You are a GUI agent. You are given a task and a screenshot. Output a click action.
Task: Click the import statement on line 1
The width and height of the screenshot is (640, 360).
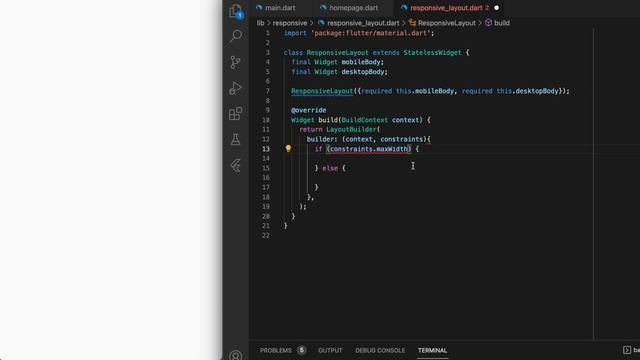(x=359, y=33)
